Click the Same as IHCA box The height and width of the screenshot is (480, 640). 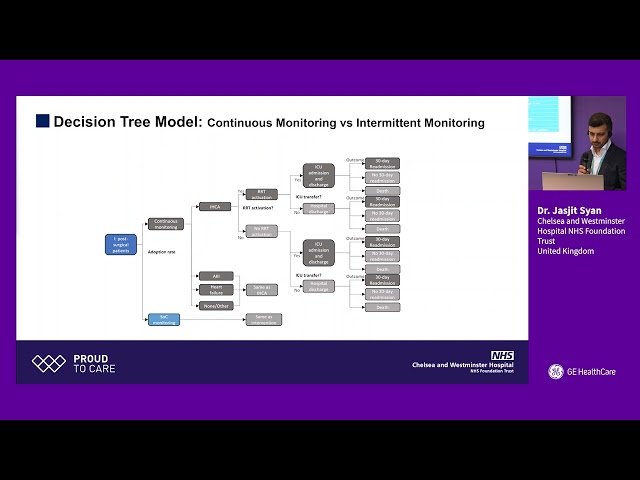click(261, 290)
